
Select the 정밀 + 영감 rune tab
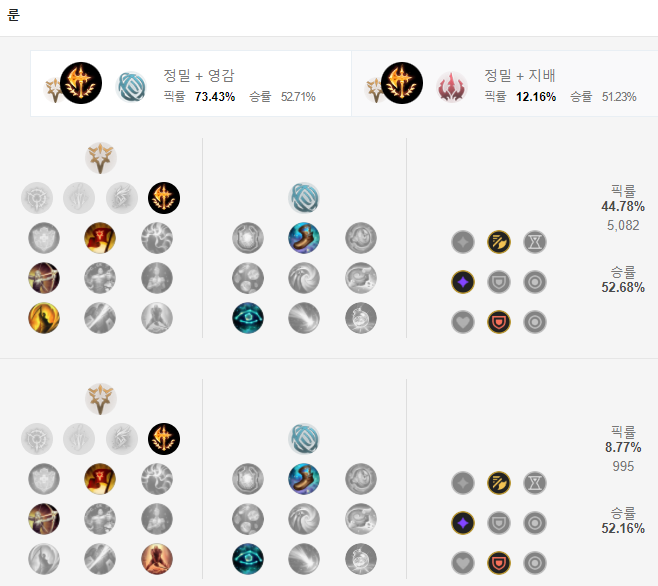coord(191,84)
